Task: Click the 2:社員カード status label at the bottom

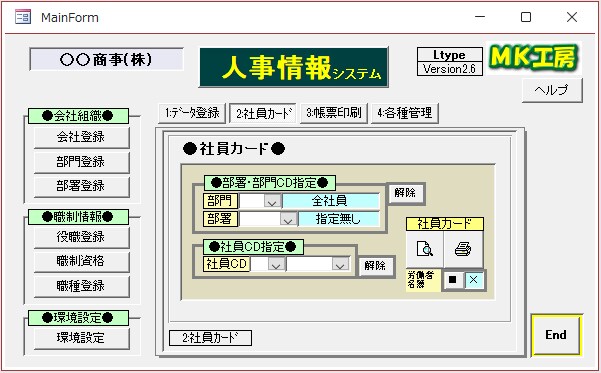Action: pyautogui.click(x=210, y=338)
